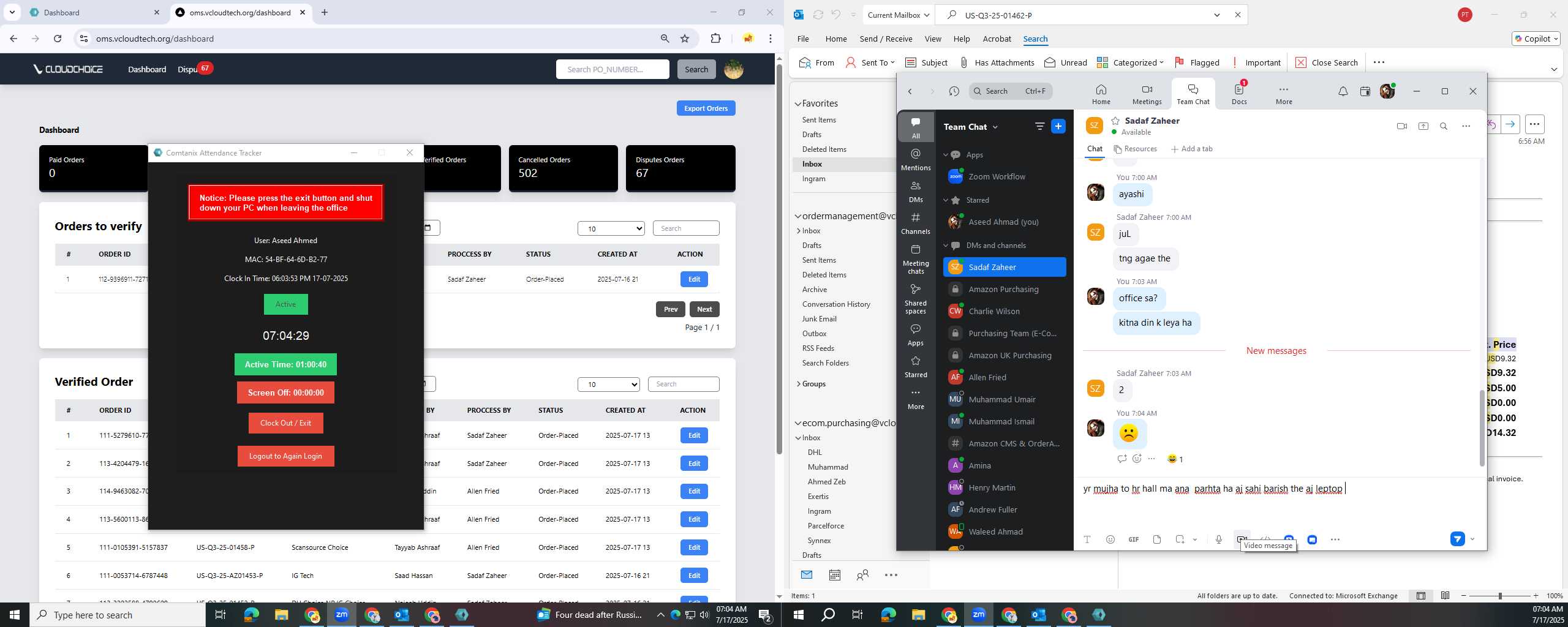Click the Orders to verify table search box
Screen dimensions: 1568x627
coord(686,228)
